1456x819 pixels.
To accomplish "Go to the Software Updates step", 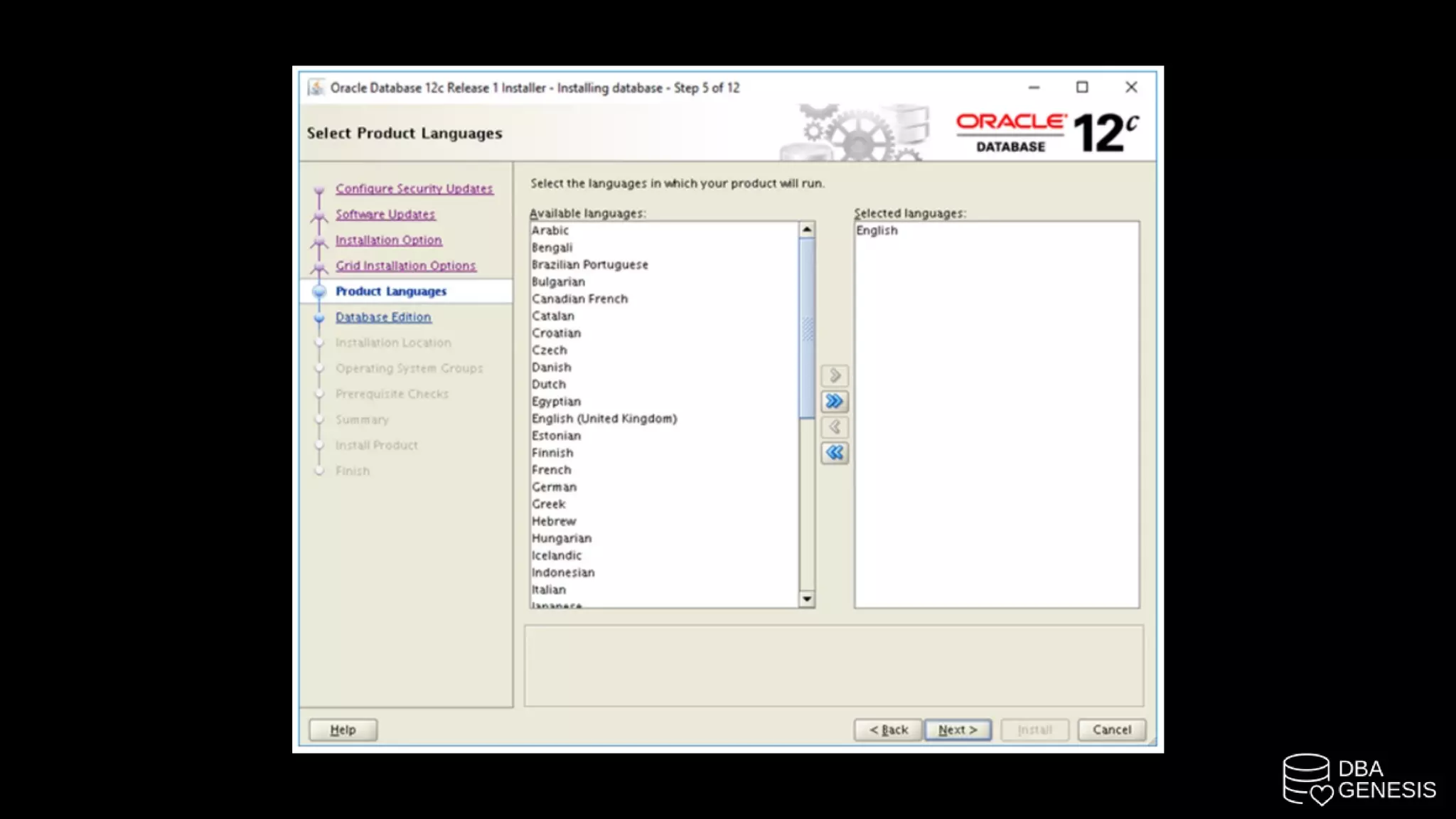I will click(x=385, y=214).
